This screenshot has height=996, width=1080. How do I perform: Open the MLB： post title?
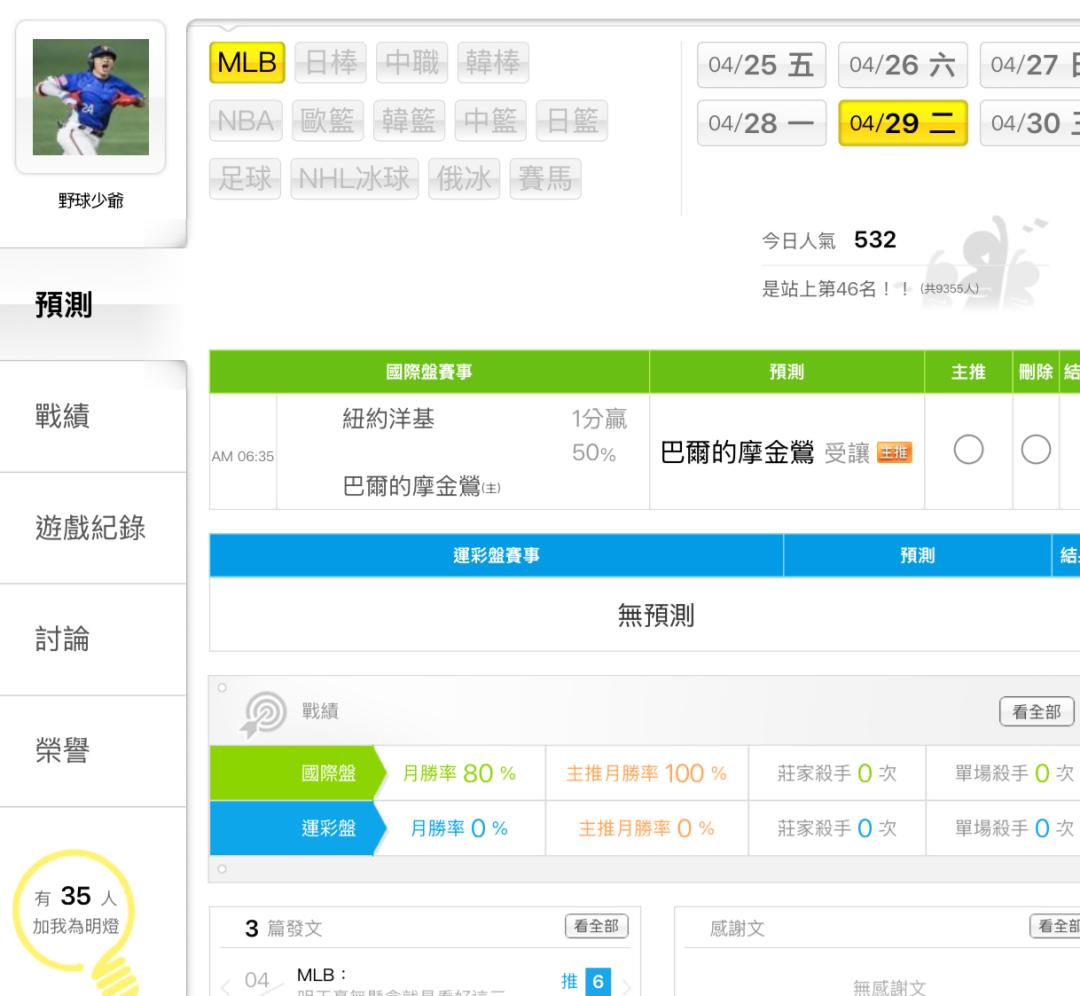(x=322, y=975)
